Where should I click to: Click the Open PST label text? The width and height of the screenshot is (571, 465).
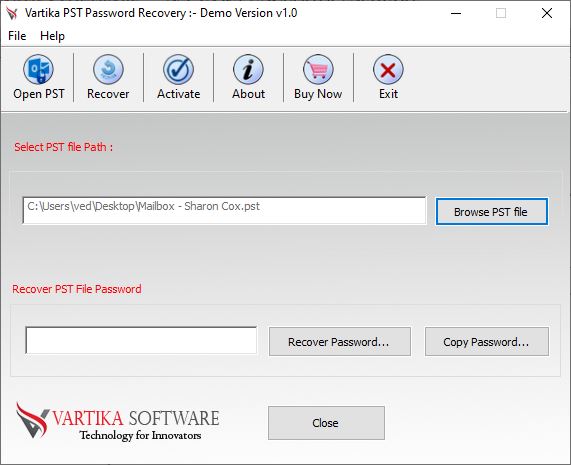[x=39, y=94]
